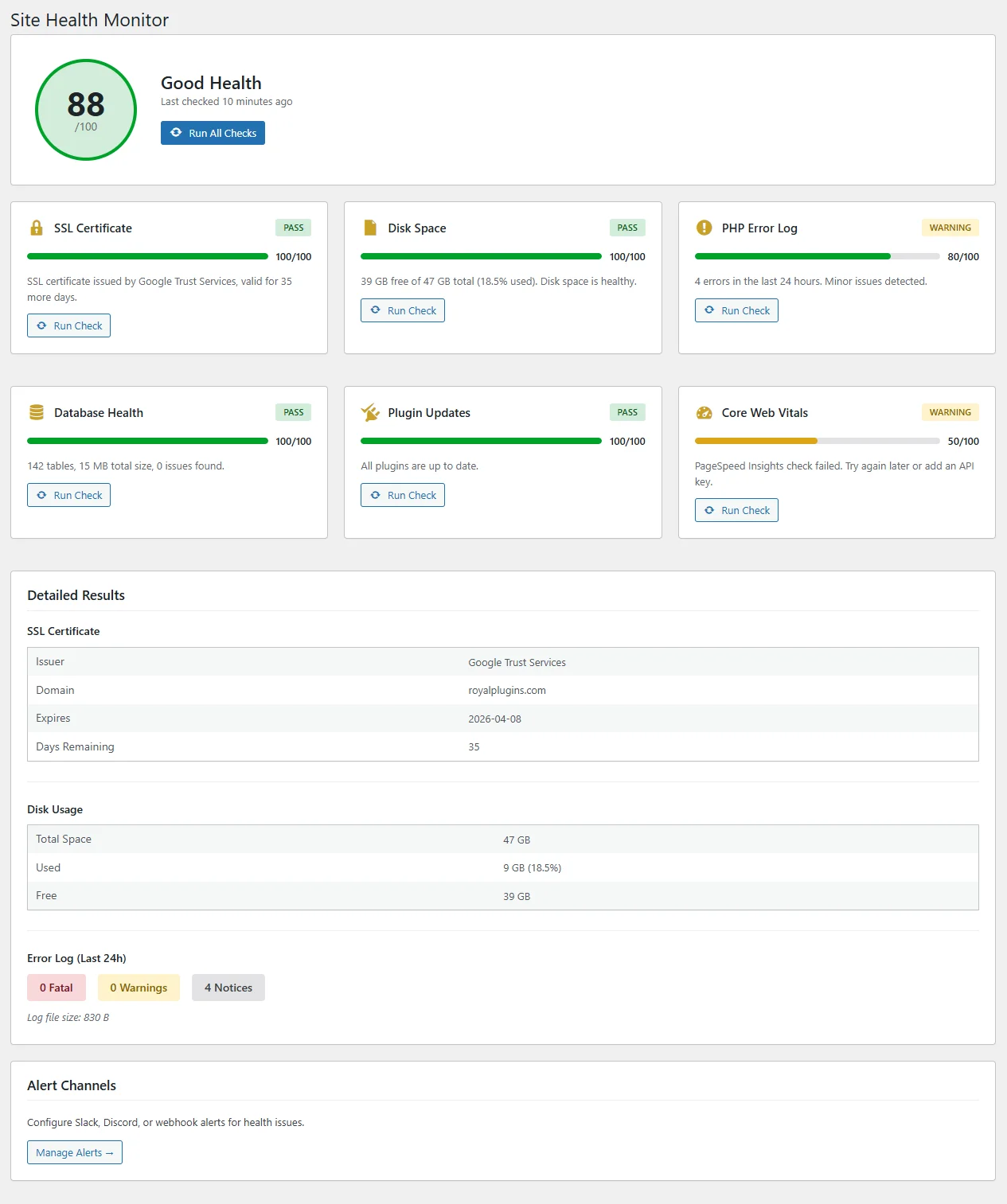Click the SSL Certificate lock icon
The image size is (1007, 1204).
point(35,228)
